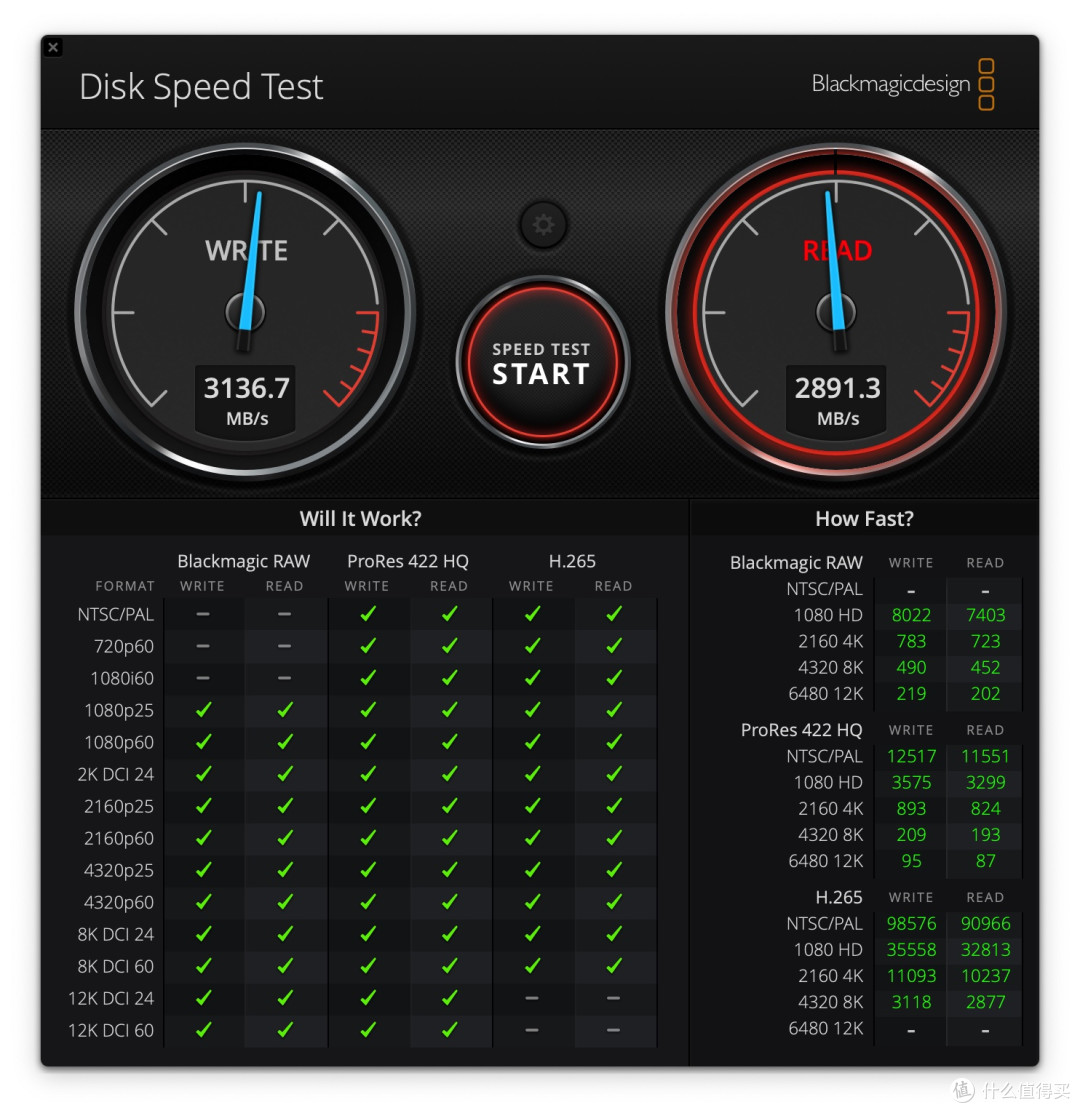Click ProRes 422 HQ read checkmark for 720p60

point(450,646)
